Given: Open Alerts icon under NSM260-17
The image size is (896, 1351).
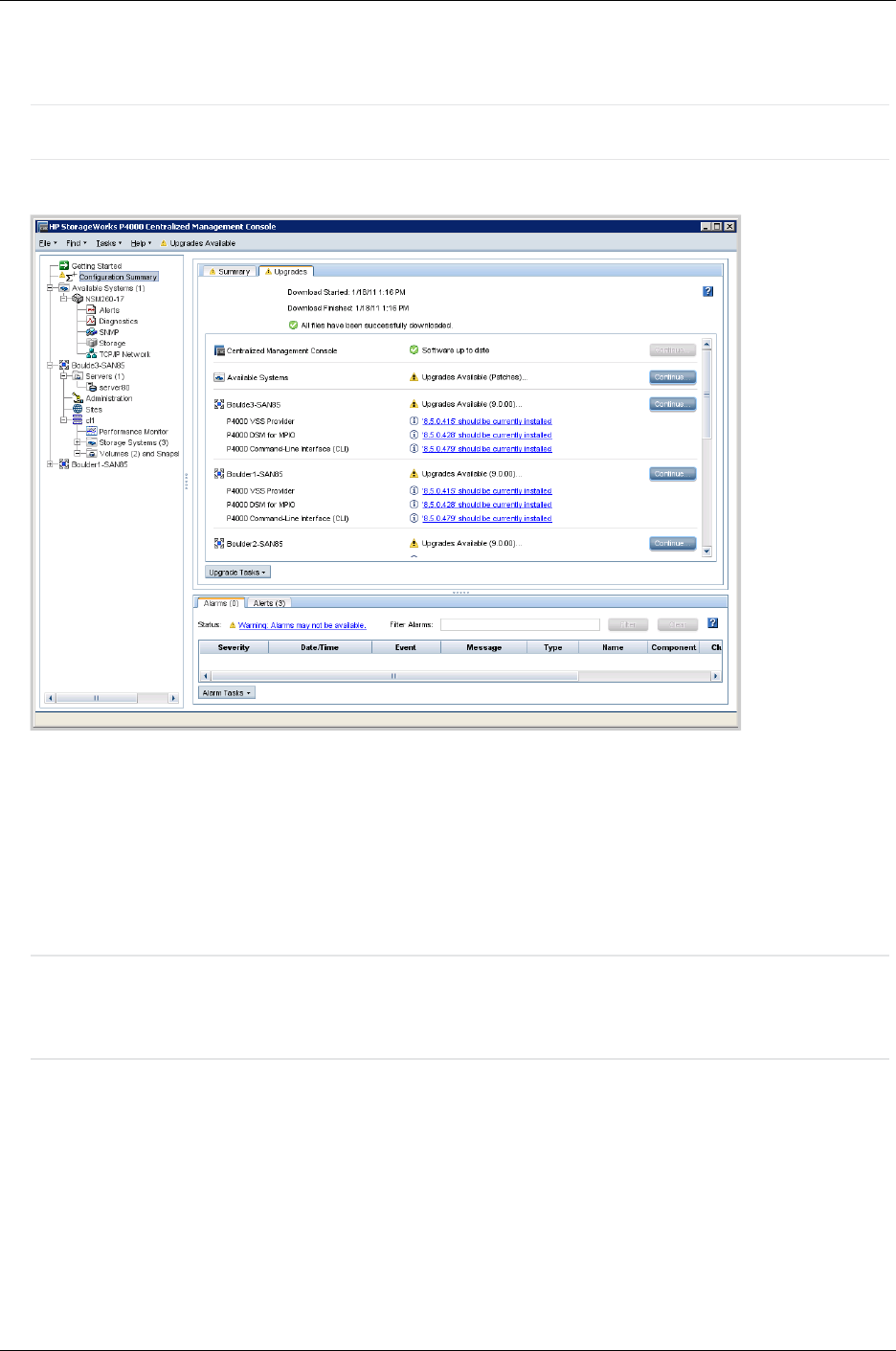Looking at the screenshot, I should (92, 310).
